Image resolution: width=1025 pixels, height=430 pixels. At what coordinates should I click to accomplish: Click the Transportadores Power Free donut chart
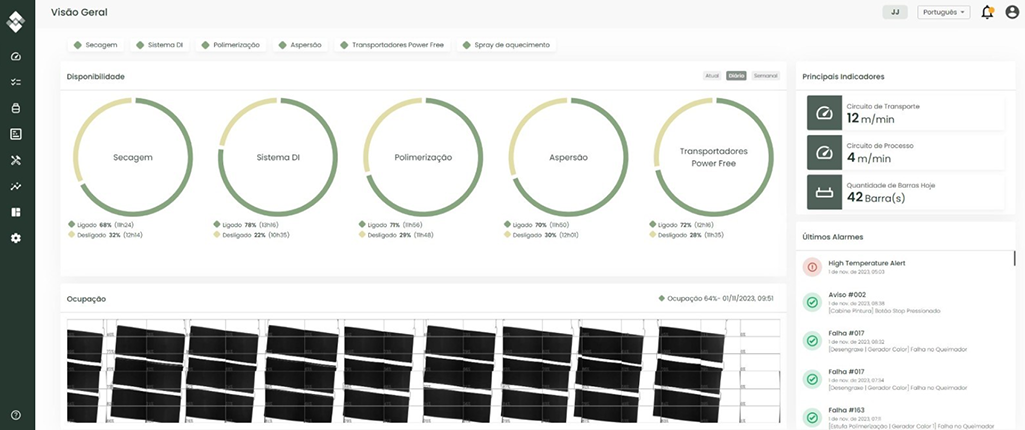pyautogui.click(x=713, y=157)
